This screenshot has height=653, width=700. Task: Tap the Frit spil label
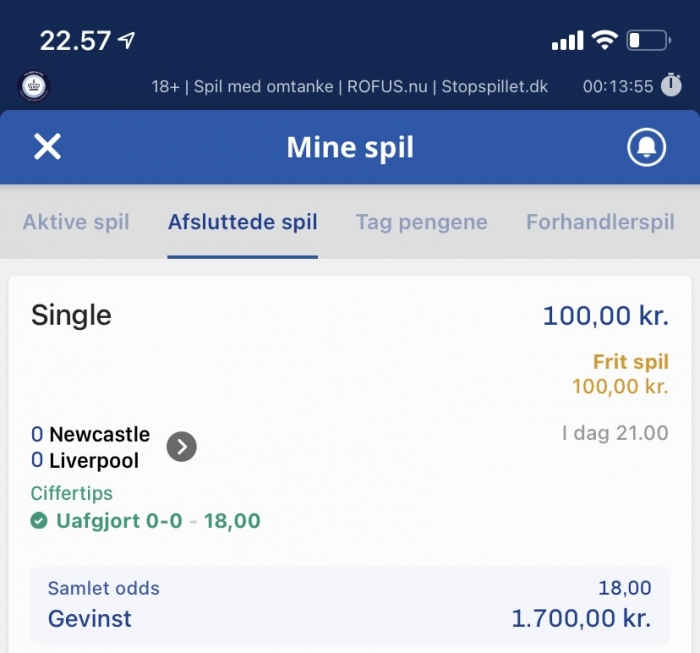coord(631,362)
